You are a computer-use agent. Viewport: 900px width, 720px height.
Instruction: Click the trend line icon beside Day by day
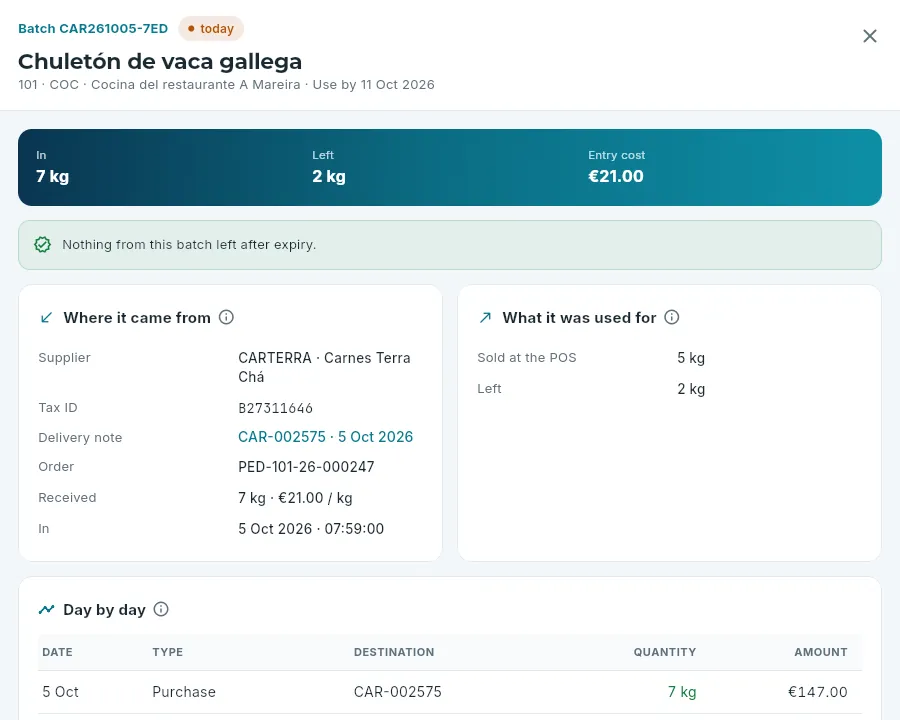pyautogui.click(x=46, y=610)
